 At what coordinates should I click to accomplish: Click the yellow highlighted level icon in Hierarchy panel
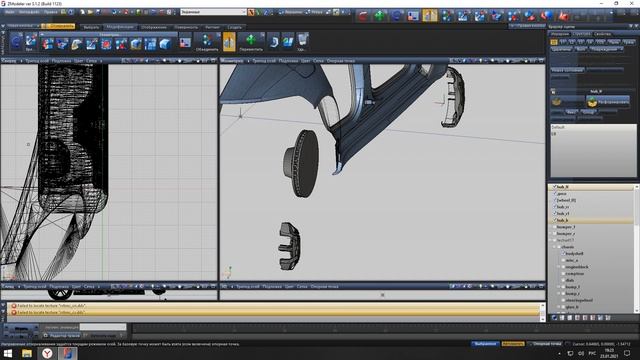(x=553, y=42)
